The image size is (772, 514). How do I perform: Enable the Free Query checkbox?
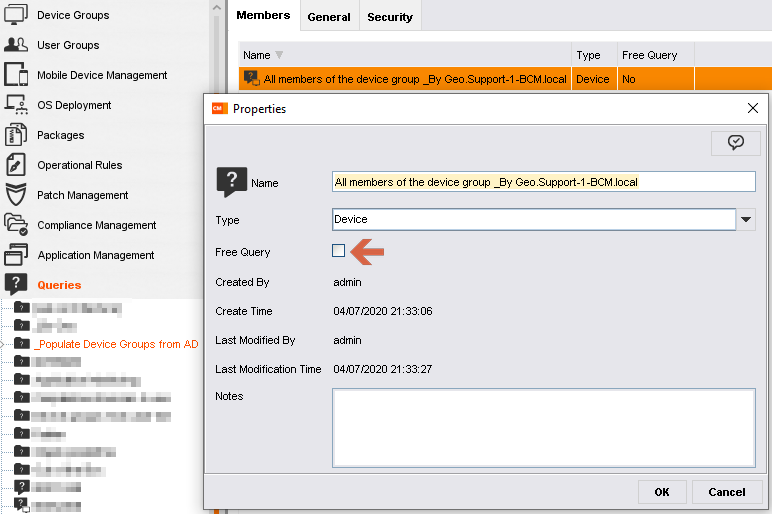click(x=339, y=252)
